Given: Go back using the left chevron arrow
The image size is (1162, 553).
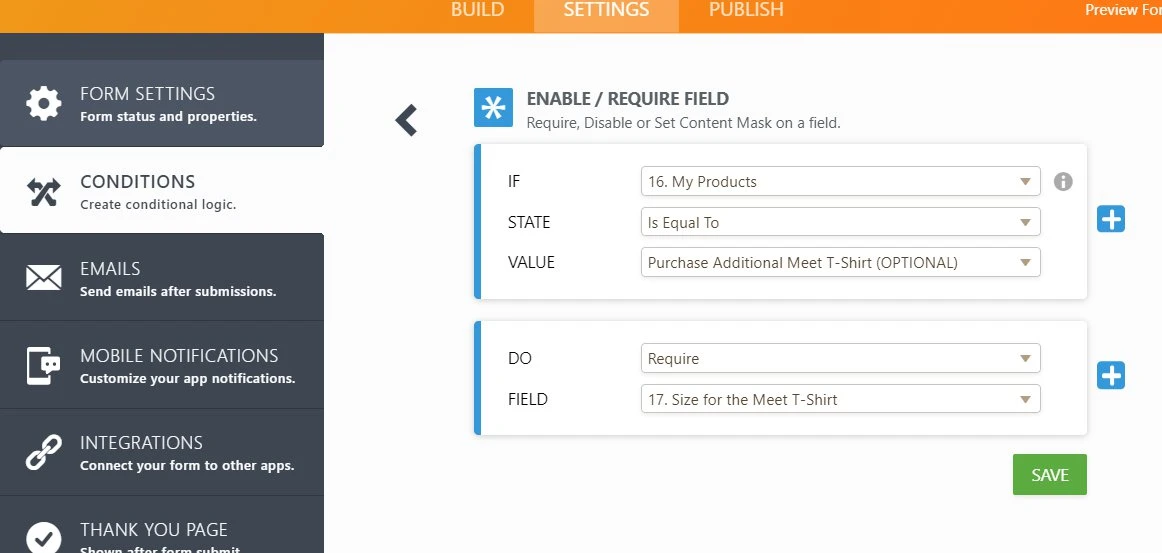Looking at the screenshot, I should pos(406,119).
